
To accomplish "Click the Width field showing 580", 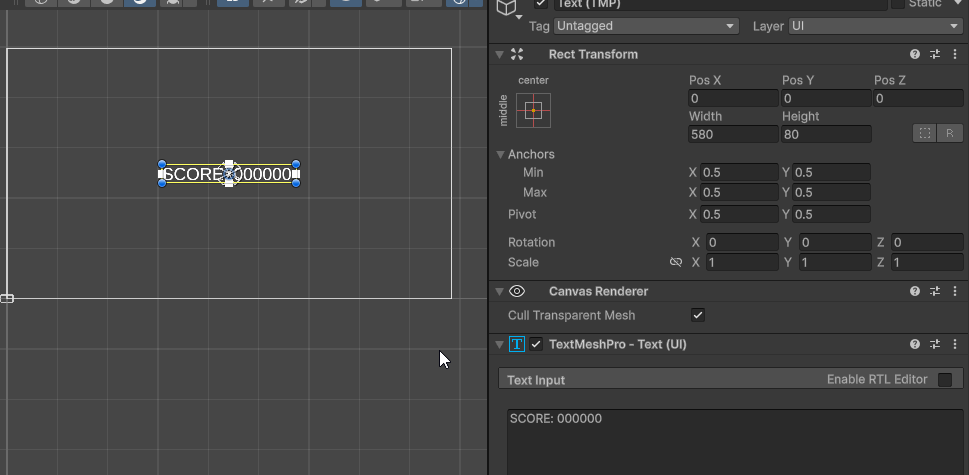I will [x=733, y=134].
